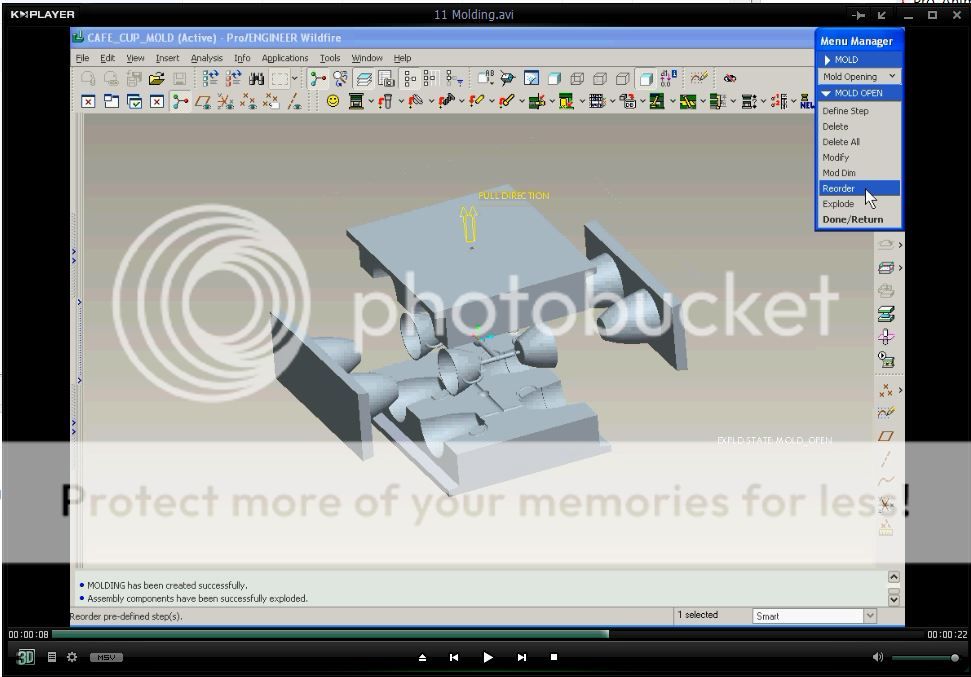
Task: Click the KMPlayer playlist icon
Action: 52,657
